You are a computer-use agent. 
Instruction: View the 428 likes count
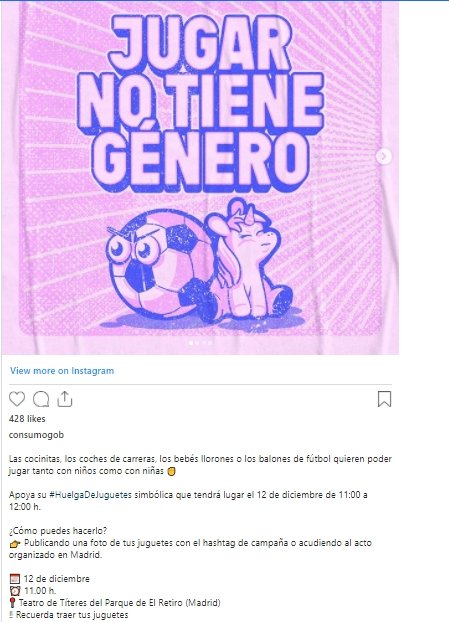[27, 419]
